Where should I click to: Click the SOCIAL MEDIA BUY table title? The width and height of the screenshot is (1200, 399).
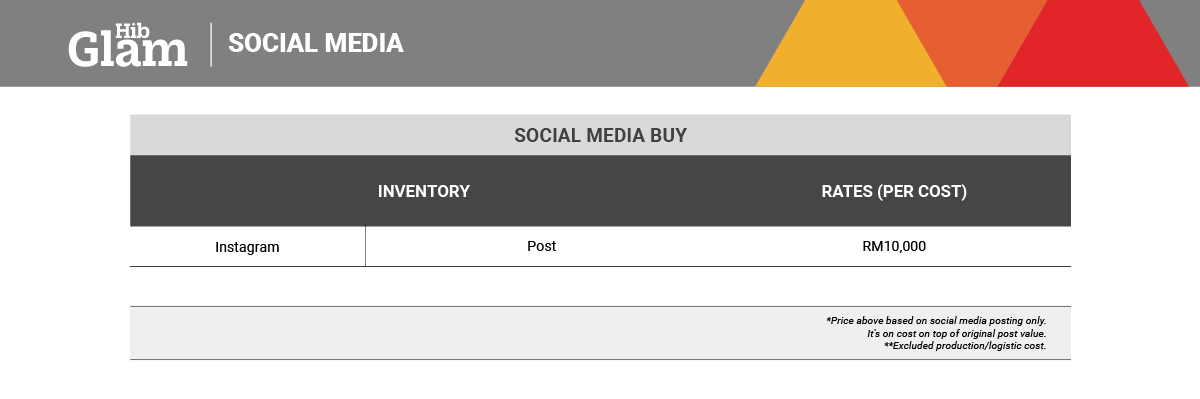[x=600, y=135]
